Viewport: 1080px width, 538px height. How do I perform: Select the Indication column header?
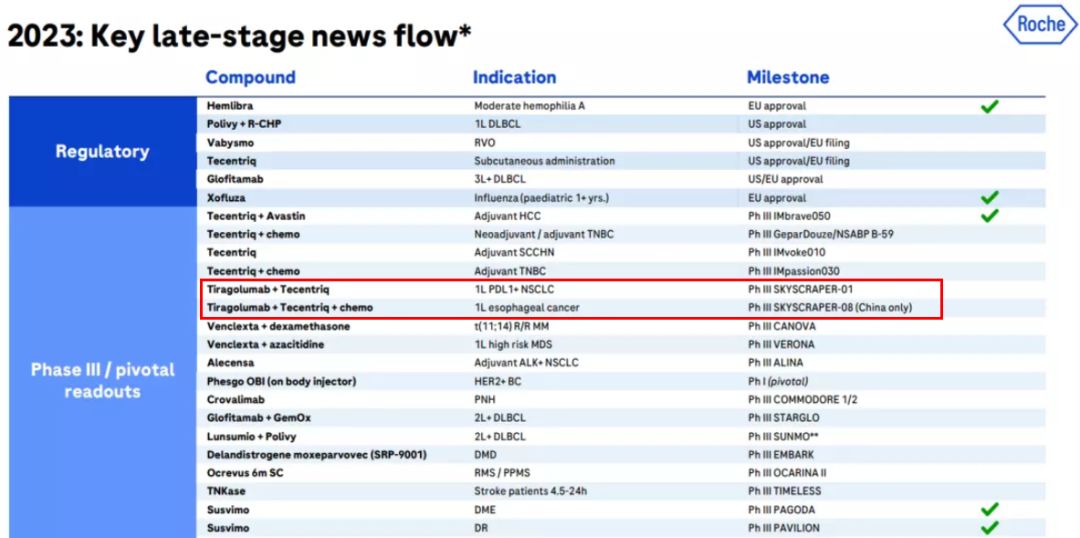514,77
